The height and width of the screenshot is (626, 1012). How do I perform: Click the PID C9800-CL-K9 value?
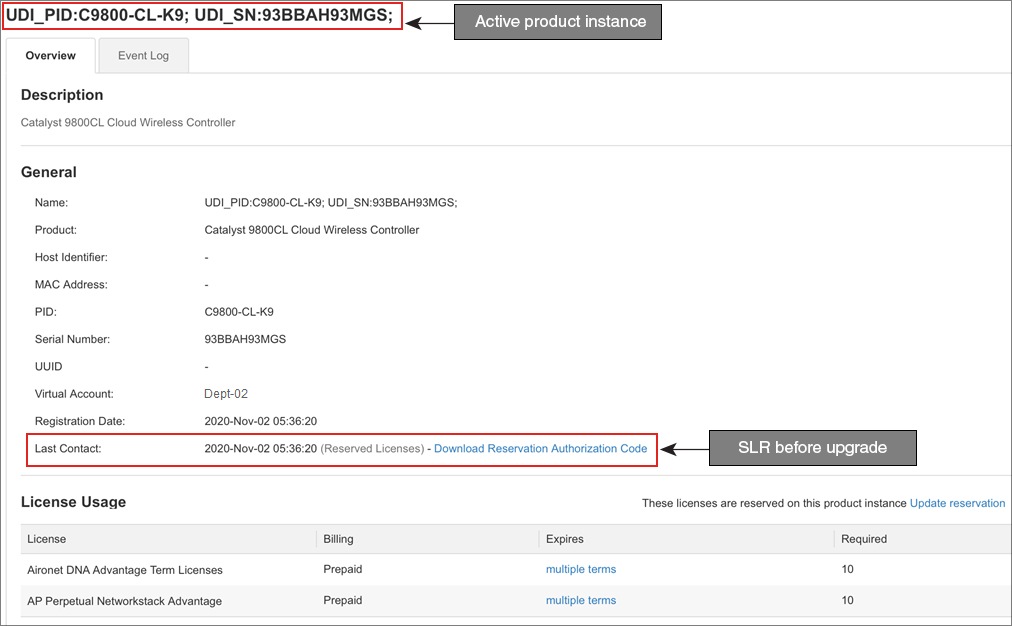(x=239, y=311)
